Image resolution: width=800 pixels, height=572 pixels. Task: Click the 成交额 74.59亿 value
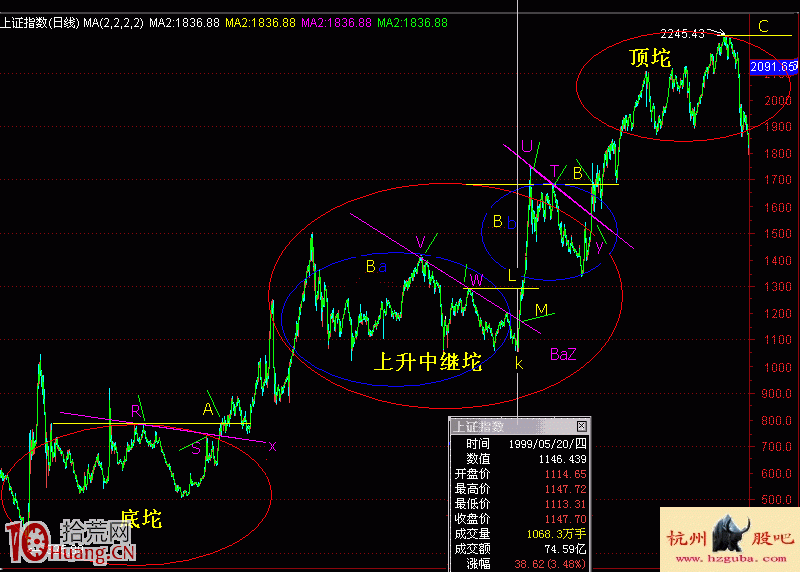click(565, 549)
